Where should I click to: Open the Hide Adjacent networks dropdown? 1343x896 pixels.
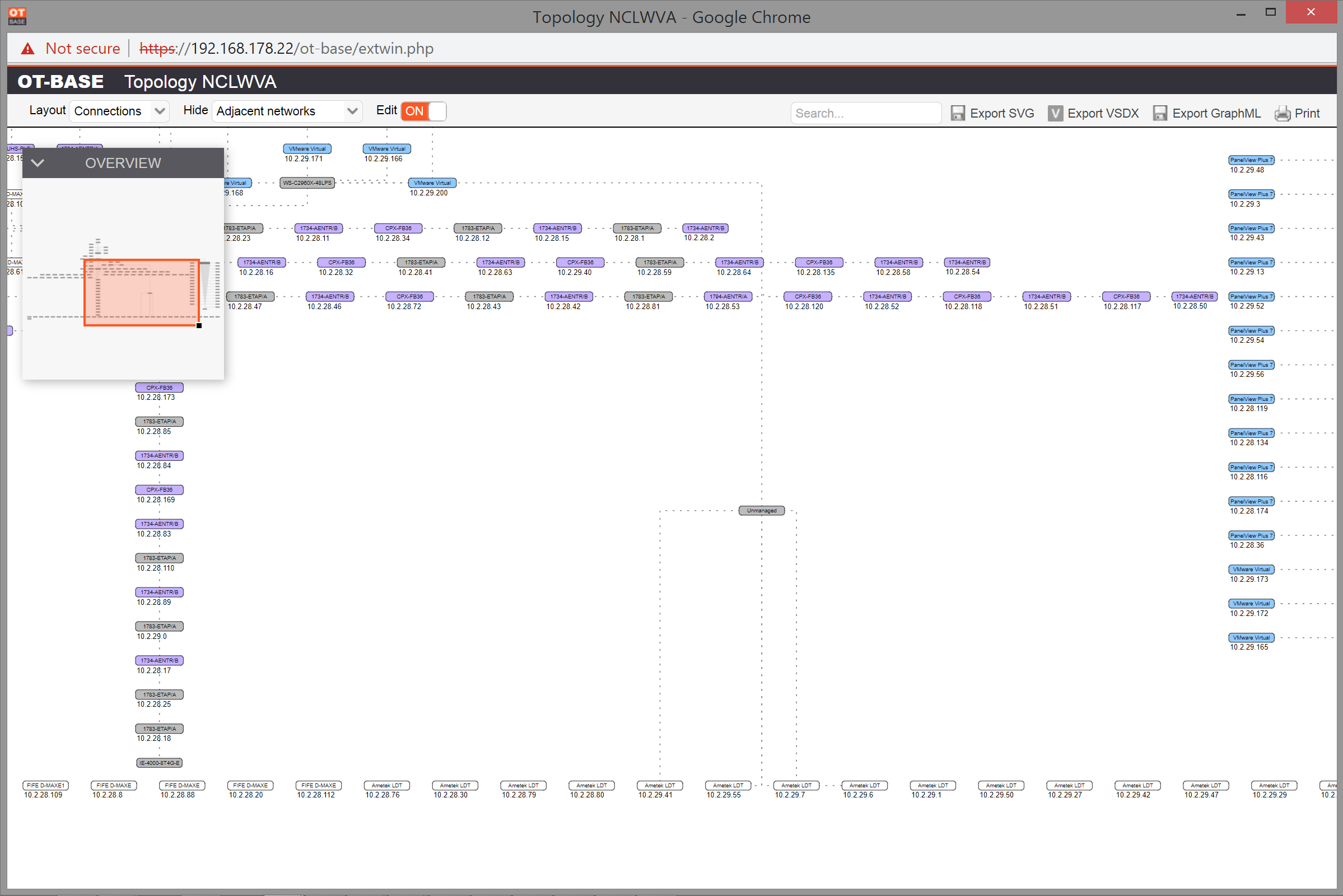click(287, 111)
